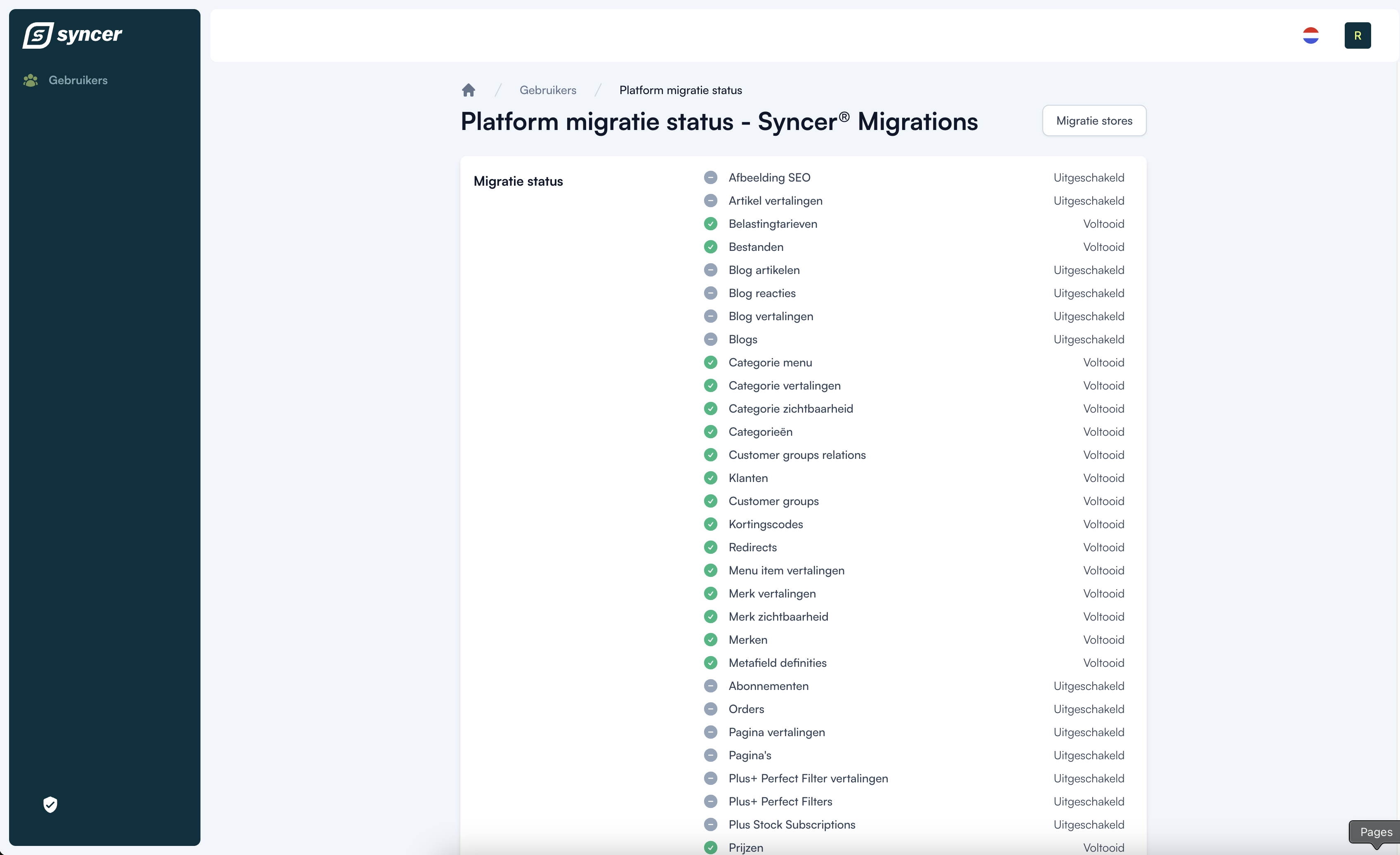Click disabled icon beside Orders

pos(710,709)
